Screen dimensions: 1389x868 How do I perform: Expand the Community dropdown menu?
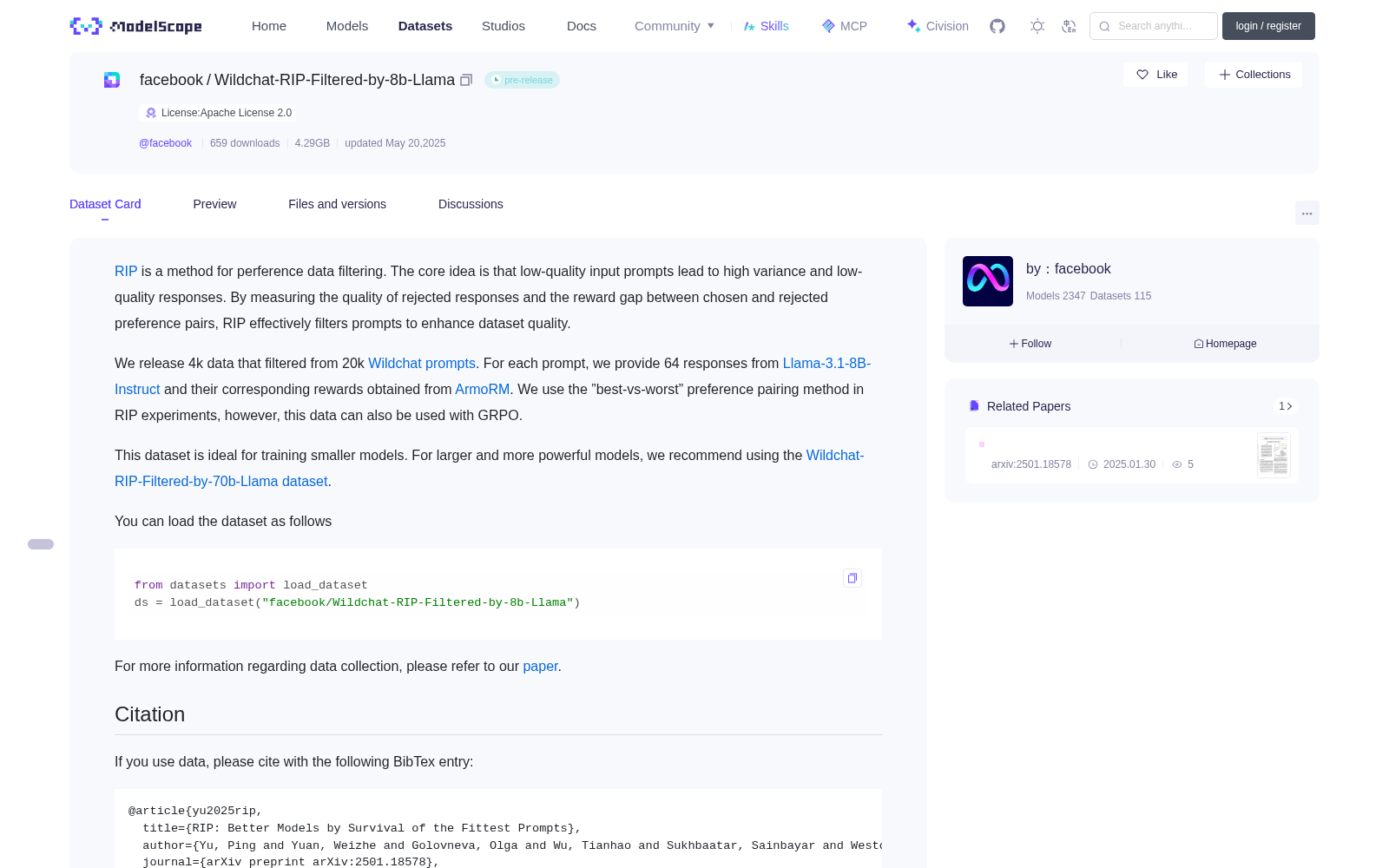point(675,26)
